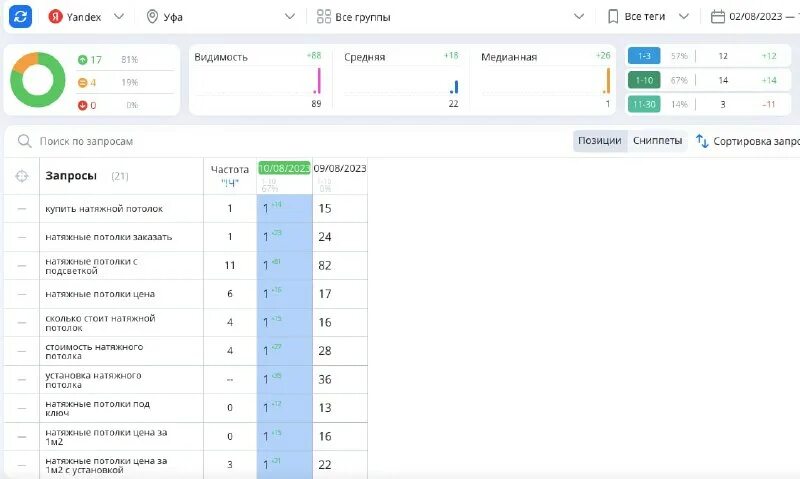Click the search magnifier icon

[x=24, y=141]
